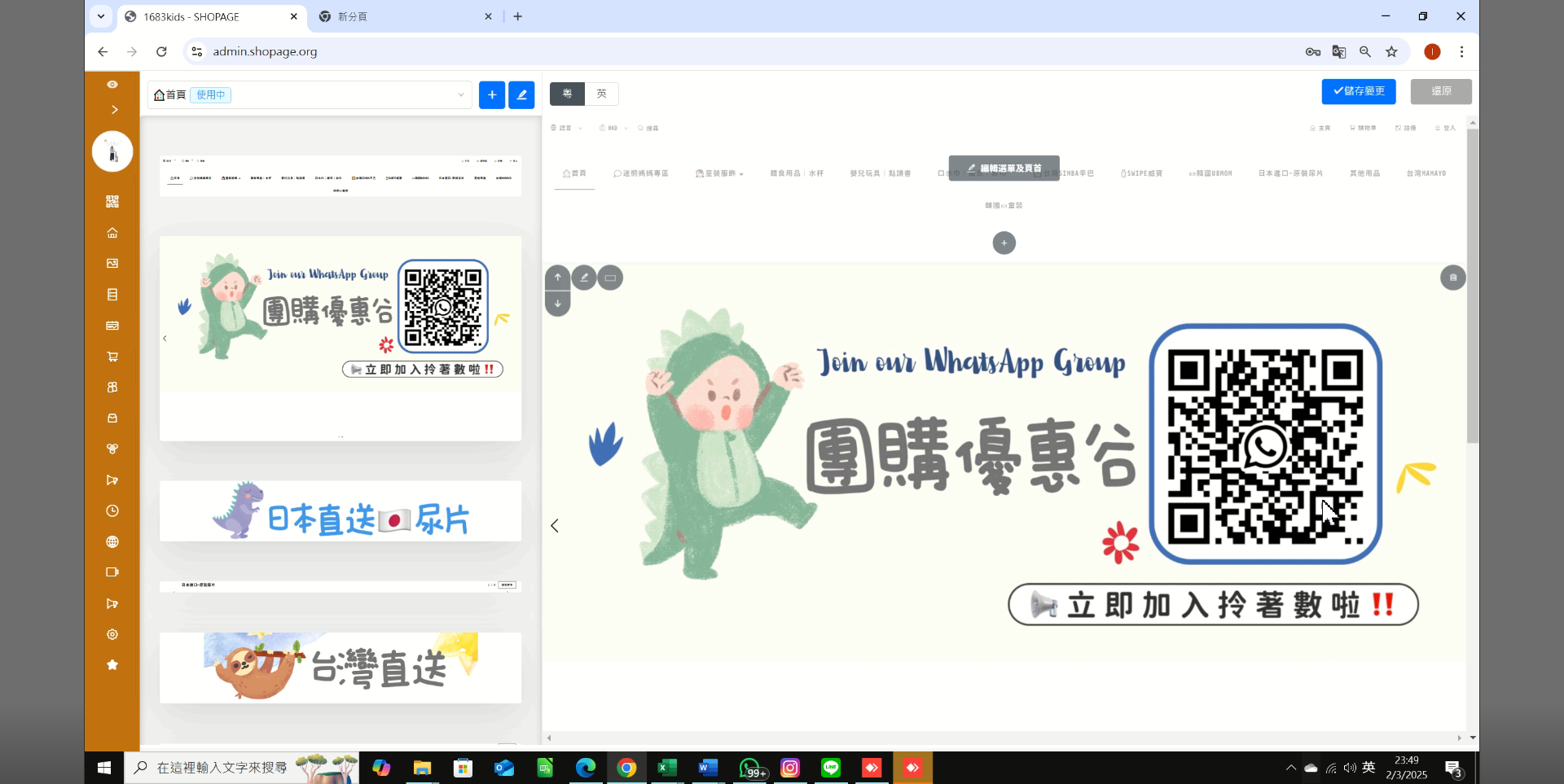Expand the orange sidebar with the arrow

pyautogui.click(x=114, y=110)
